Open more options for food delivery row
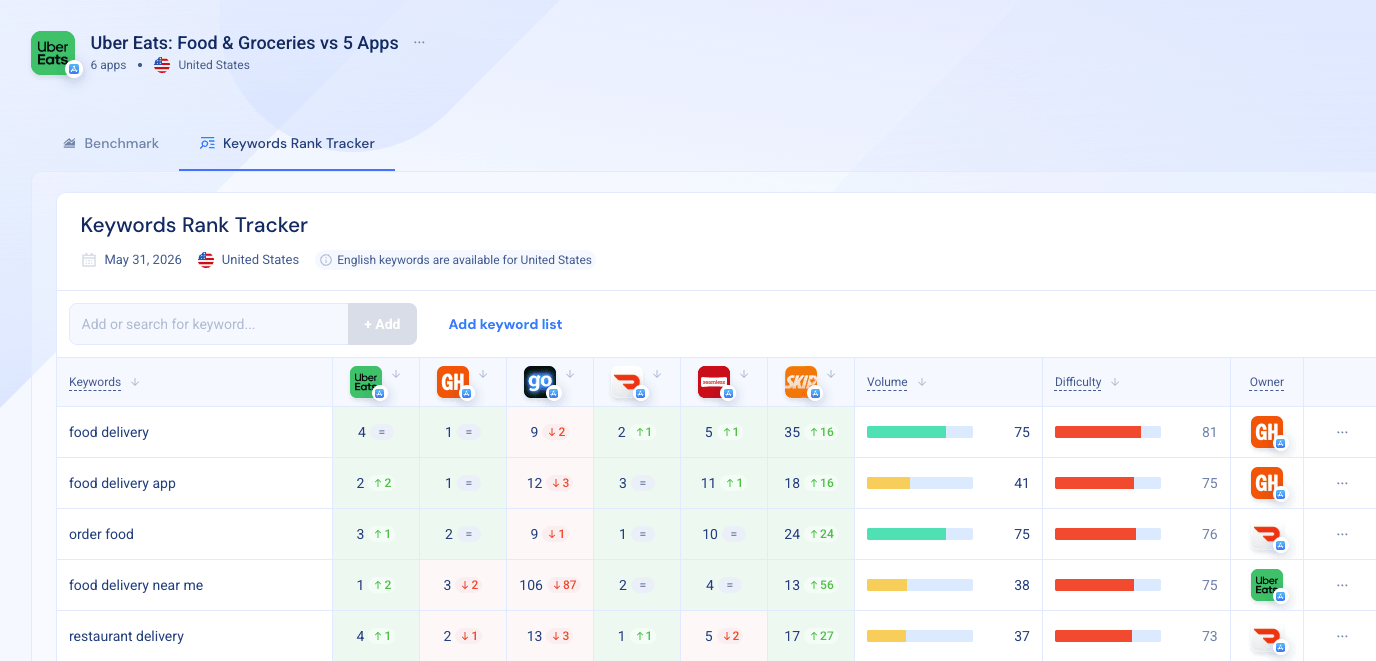Viewport: 1376px width, 661px height. 1342,432
